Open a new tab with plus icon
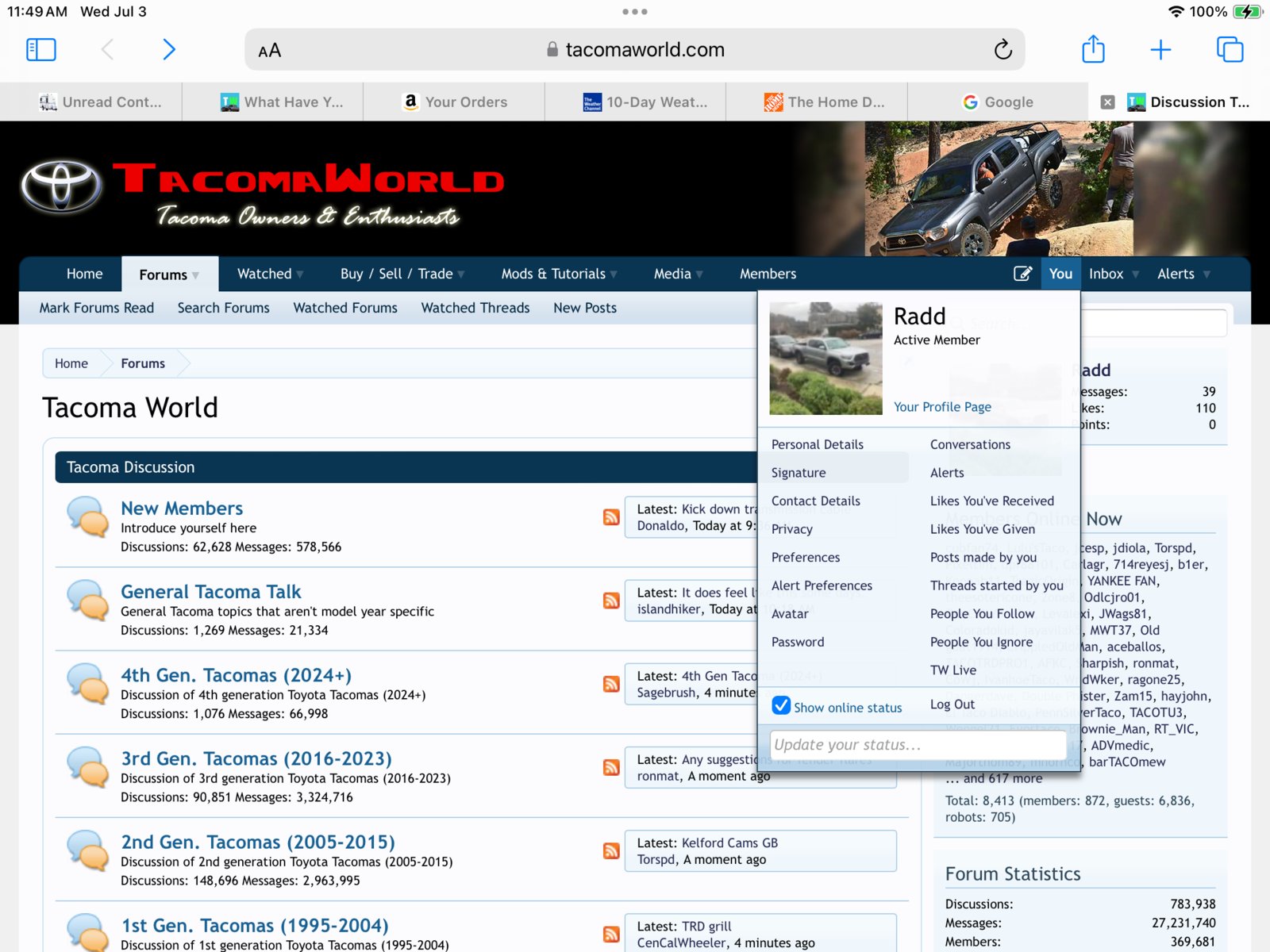1270x952 pixels. 1160,50
